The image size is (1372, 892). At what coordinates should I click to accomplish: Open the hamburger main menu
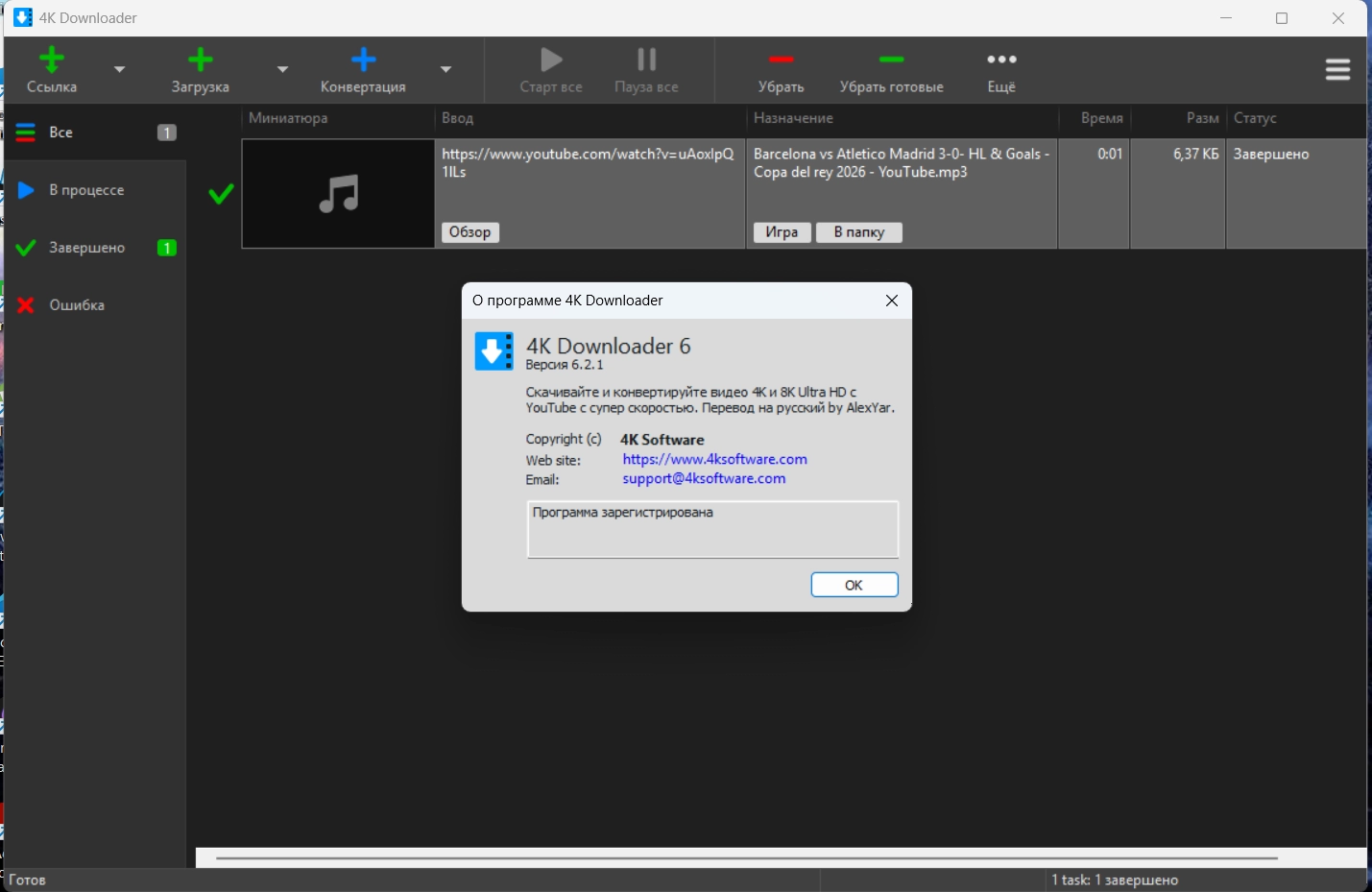pos(1338,69)
